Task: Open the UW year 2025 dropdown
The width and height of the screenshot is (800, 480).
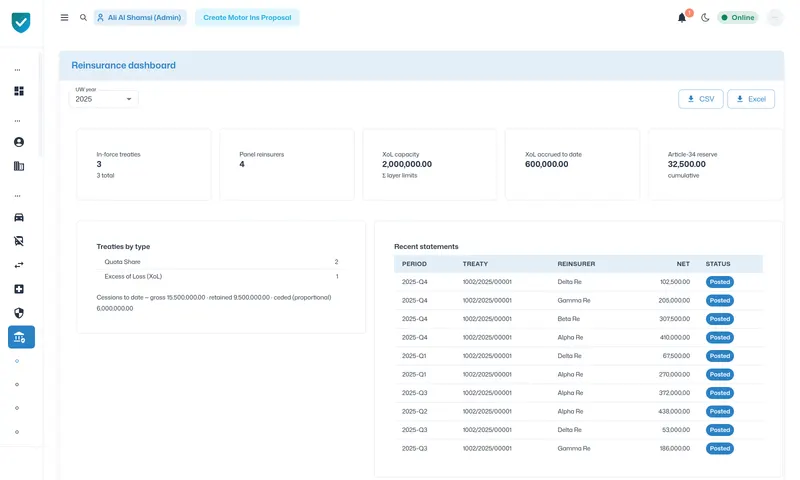Action: coord(104,99)
